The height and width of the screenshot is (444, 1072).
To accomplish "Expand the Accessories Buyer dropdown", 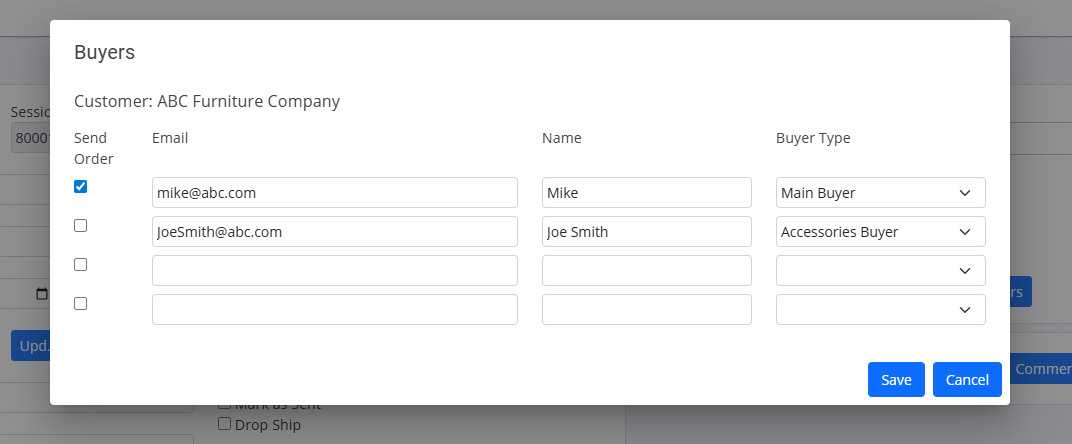I will 881,231.
